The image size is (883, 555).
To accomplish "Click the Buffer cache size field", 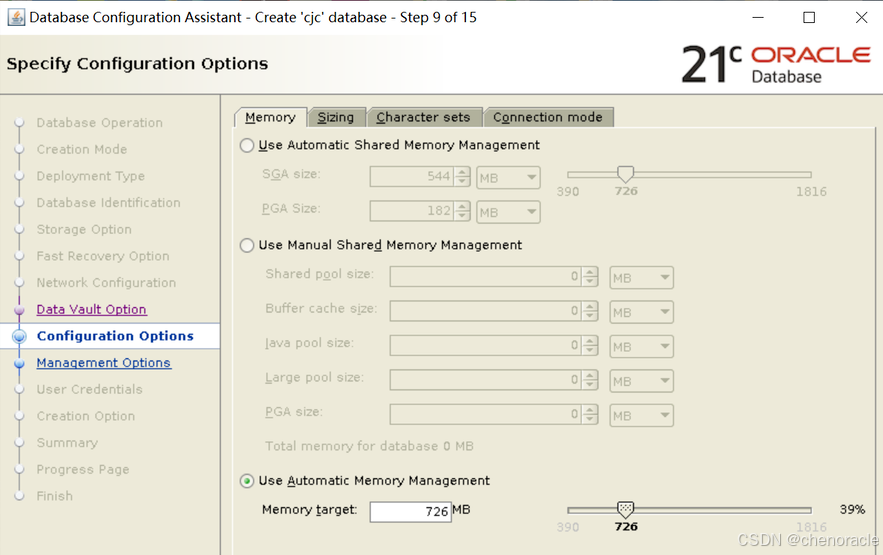I will point(486,311).
